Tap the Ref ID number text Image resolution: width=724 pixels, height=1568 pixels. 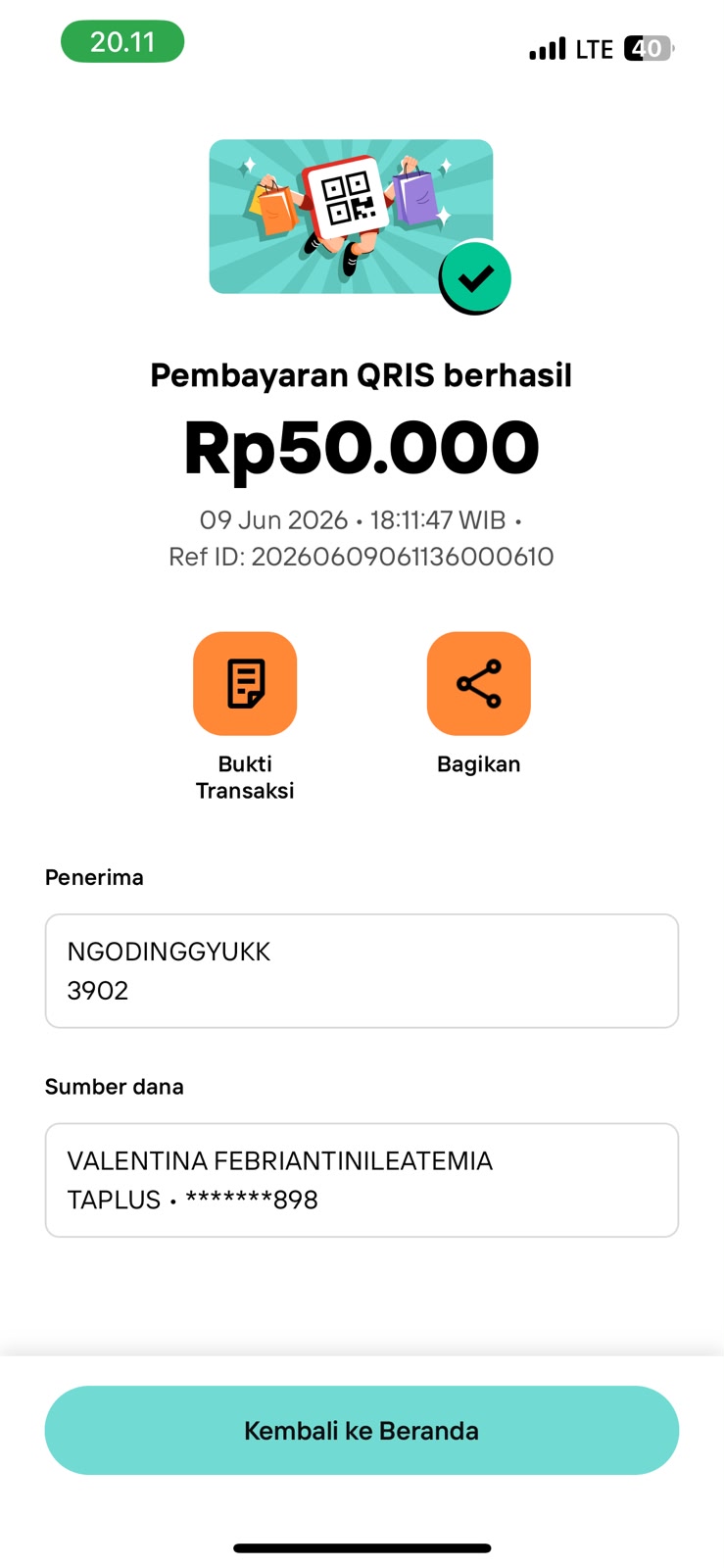click(x=362, y=557)
